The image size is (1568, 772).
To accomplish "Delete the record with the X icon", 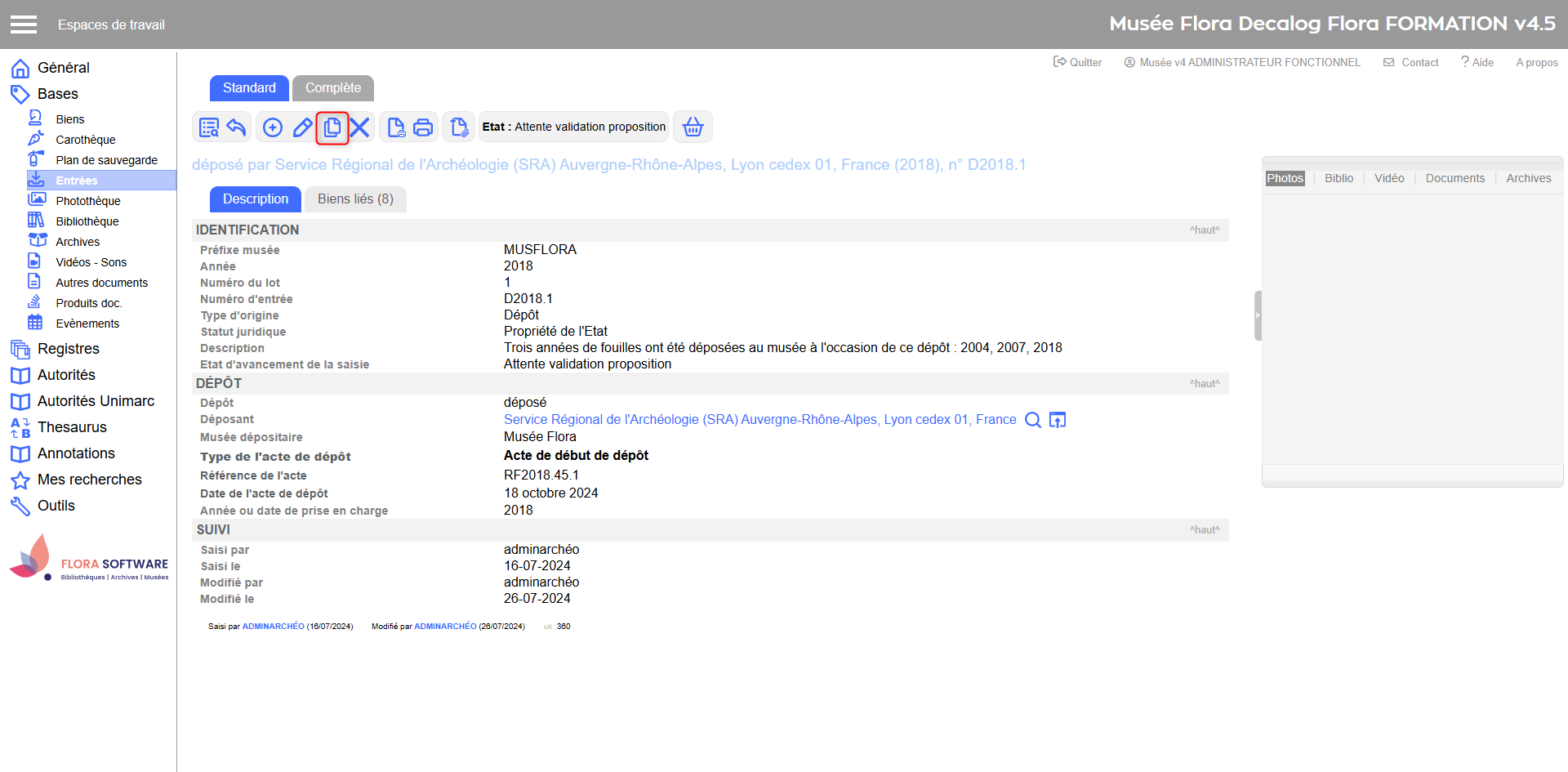I will pos(360,127).
